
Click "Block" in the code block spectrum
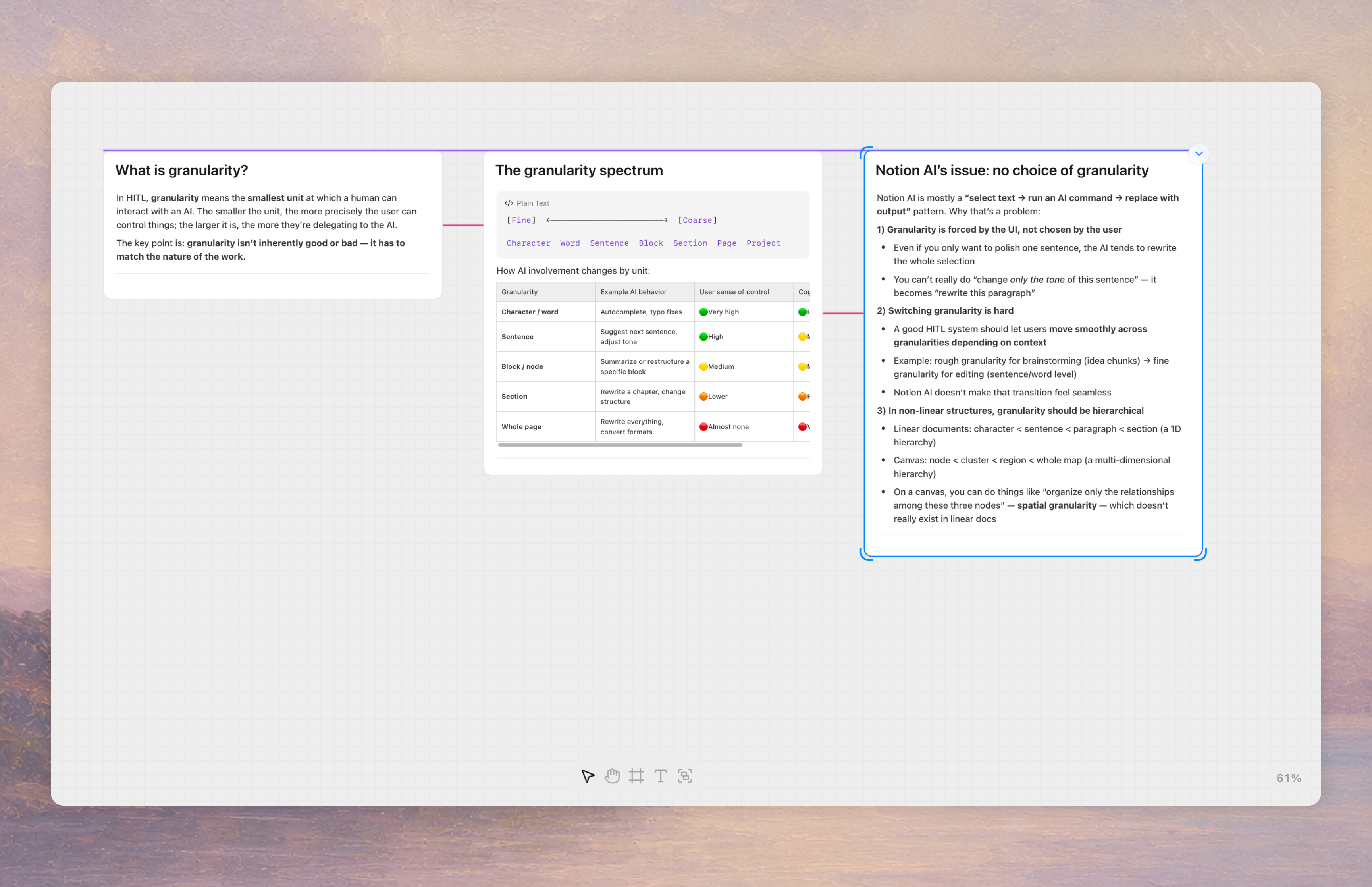pos(651,244)
